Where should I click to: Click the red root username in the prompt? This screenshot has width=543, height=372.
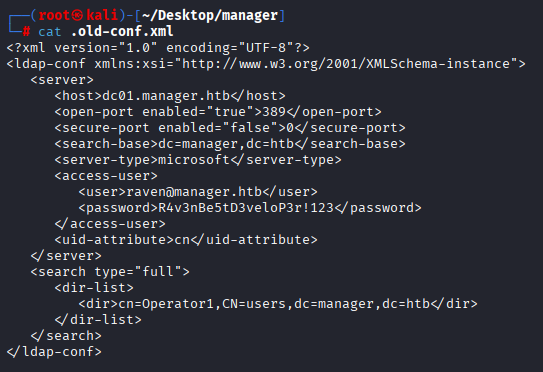coord(54,16)
